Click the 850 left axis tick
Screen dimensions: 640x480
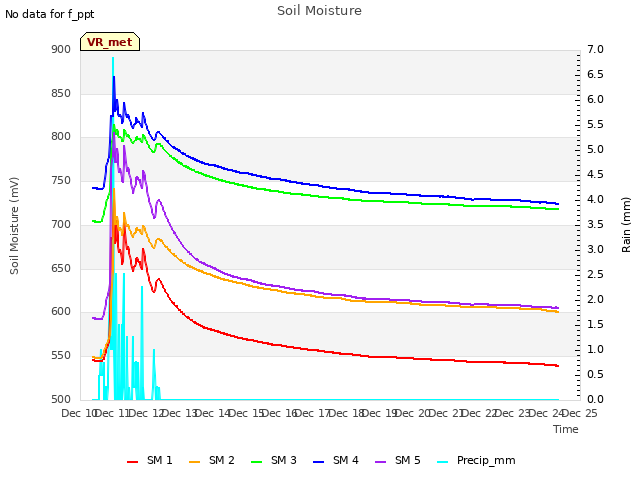(x=61, y=93)
